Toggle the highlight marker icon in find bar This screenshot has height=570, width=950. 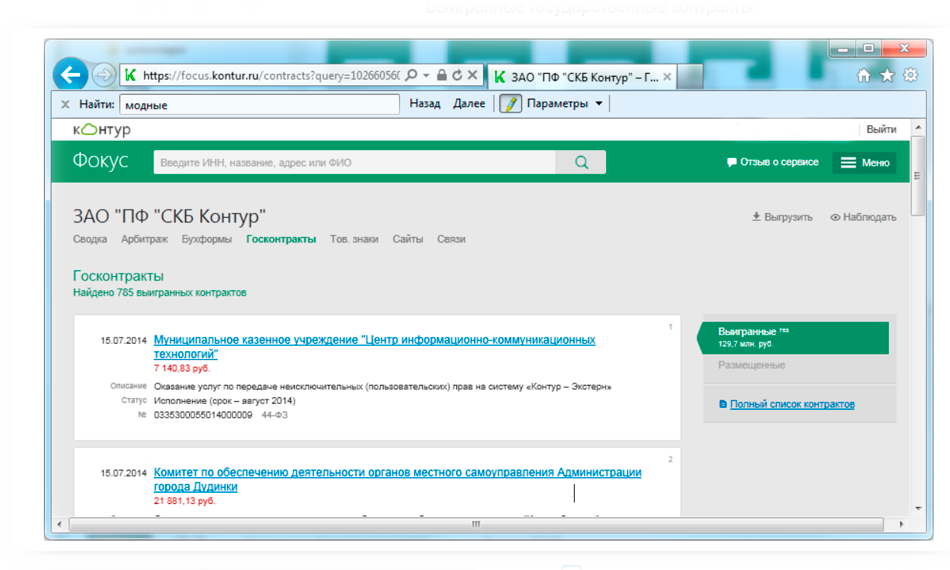[x=510, y=104]
